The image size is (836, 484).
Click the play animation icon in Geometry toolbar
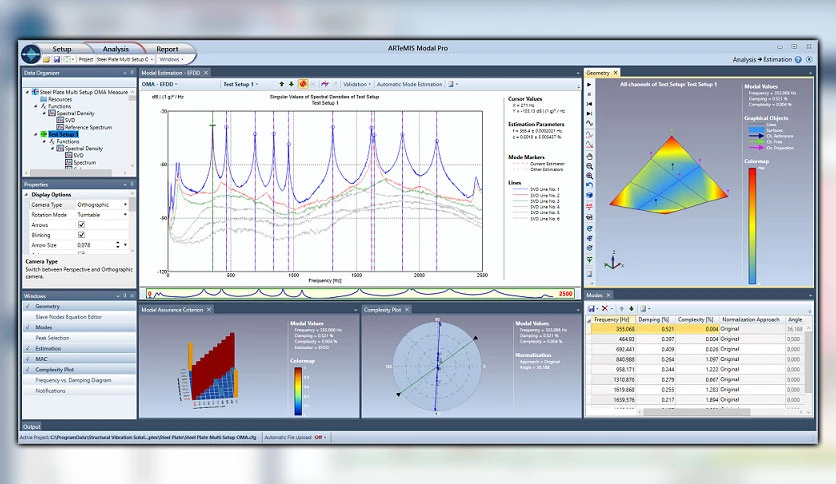click(589, 85)
